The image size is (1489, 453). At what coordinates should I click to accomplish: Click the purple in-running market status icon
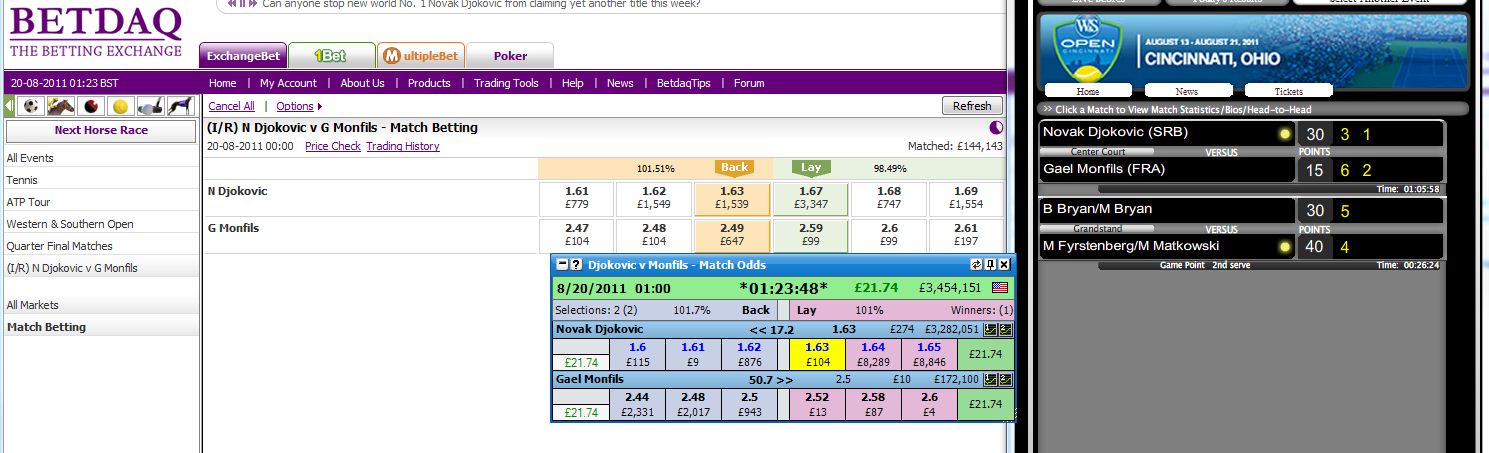click(x=996, y=128)
